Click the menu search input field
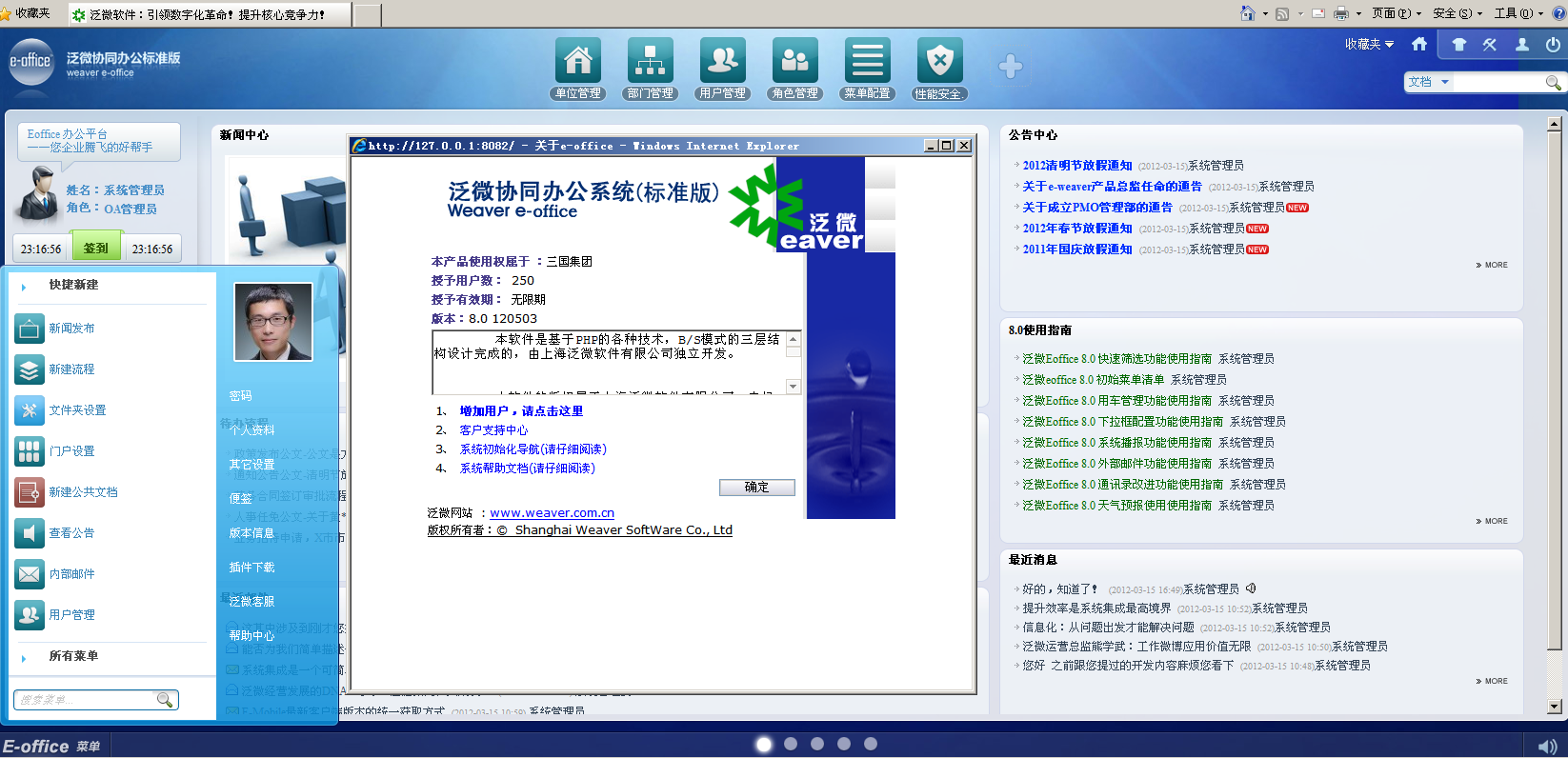Image resolution: width=1568 pixels, height=758 pixels. (86, 700)
